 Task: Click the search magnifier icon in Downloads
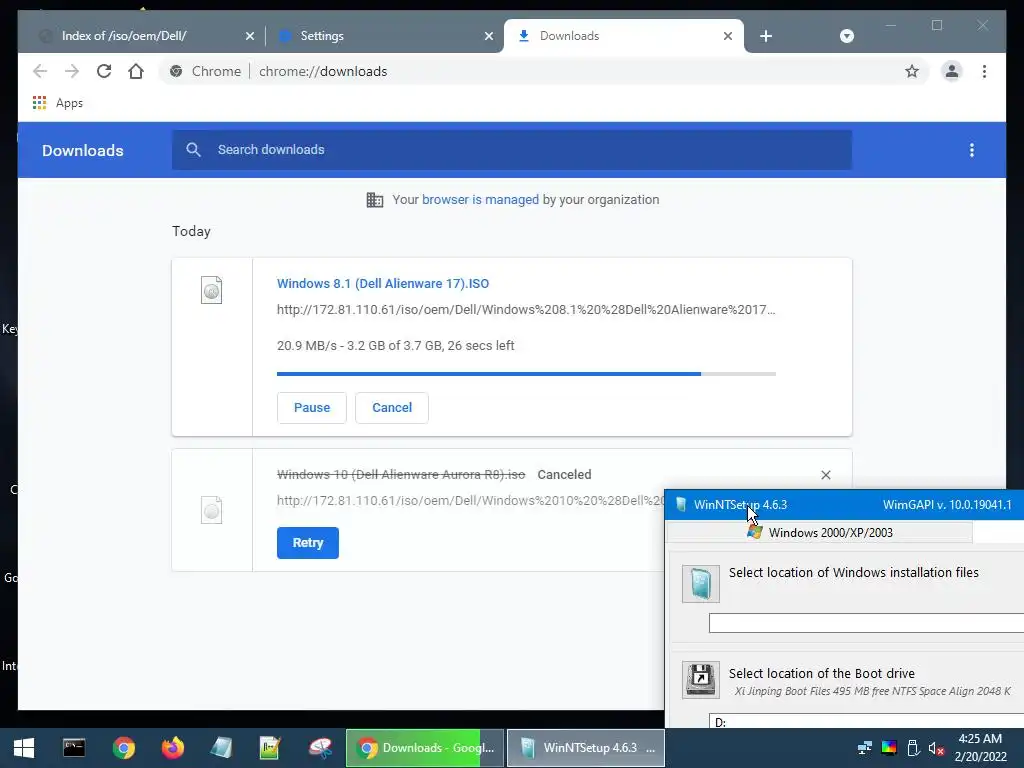tap(193, 150)
